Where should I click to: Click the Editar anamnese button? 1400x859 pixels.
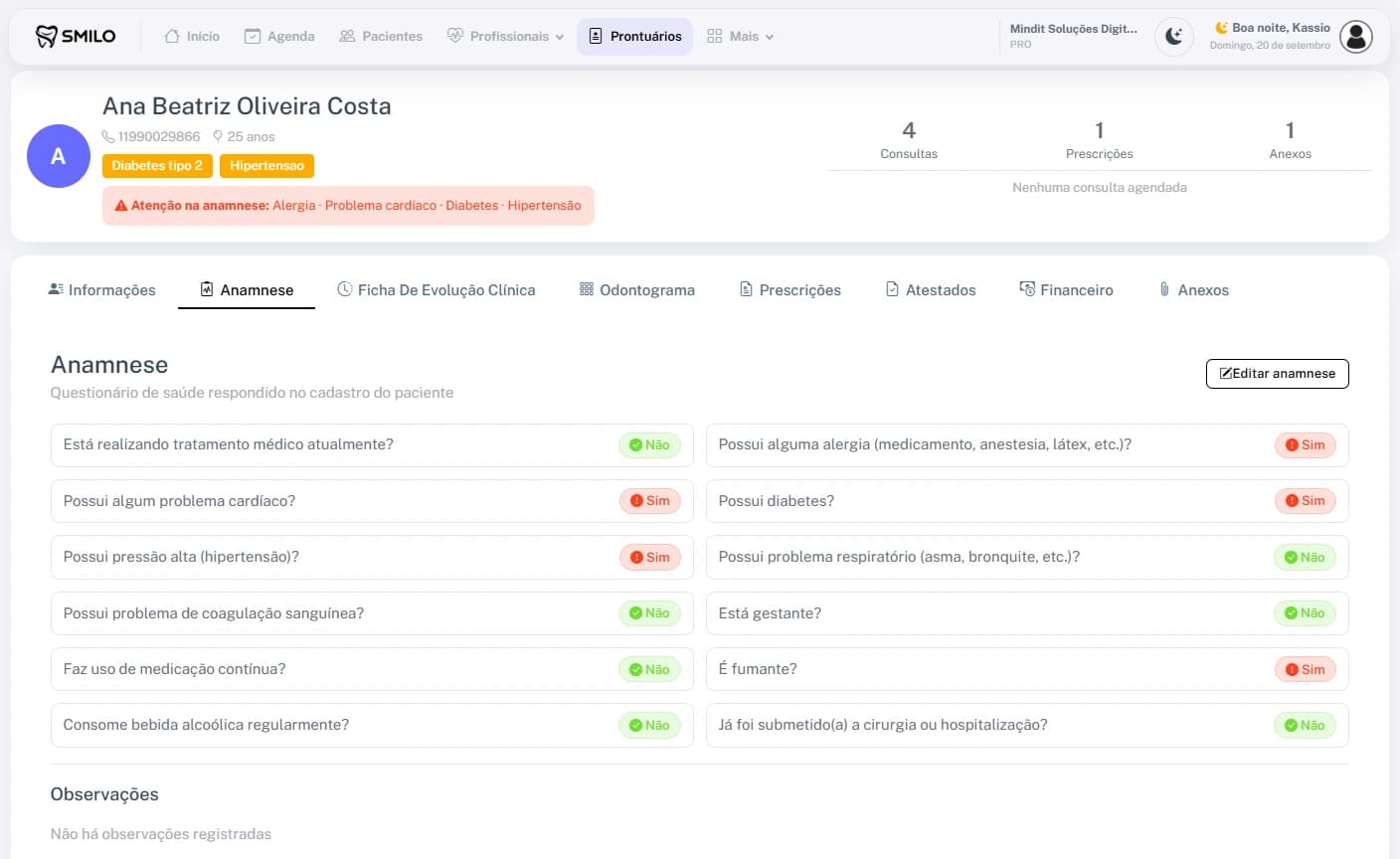(1277, 374)
